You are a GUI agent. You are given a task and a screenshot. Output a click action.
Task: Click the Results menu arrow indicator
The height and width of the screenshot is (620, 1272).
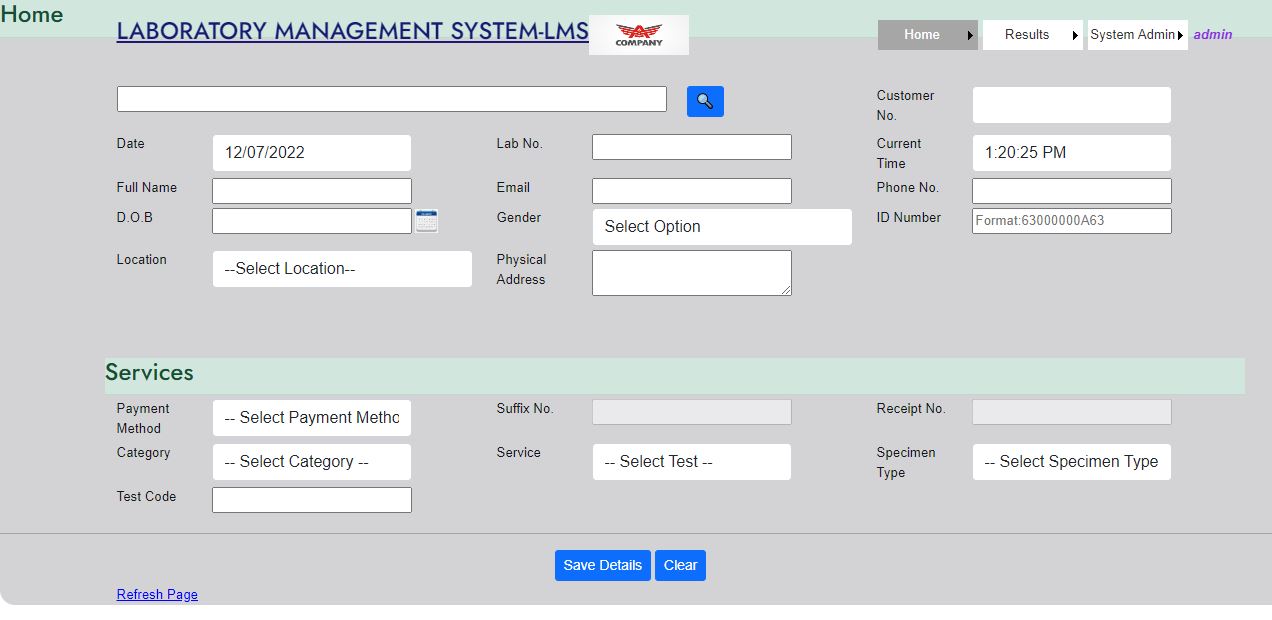(1075, 35)
